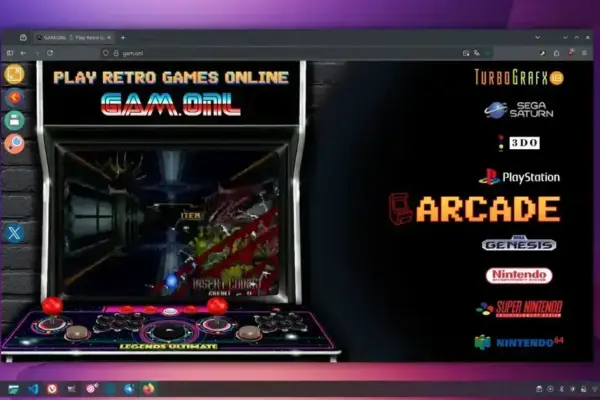Click the reader/picture icon in address bar
The height and width of the screenshot is (400, 600).
(x=466, y=53)
